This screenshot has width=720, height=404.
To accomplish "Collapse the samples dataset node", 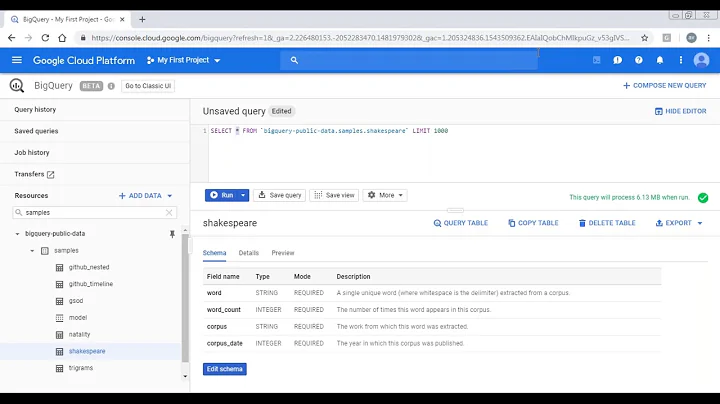I will click(32, 251).
